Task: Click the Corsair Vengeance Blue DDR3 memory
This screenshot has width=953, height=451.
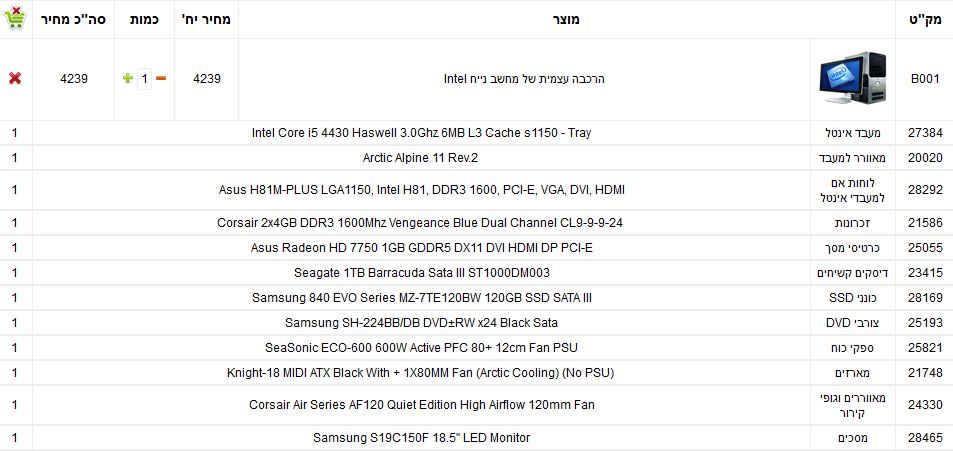Action: click(x=421, y=222)
